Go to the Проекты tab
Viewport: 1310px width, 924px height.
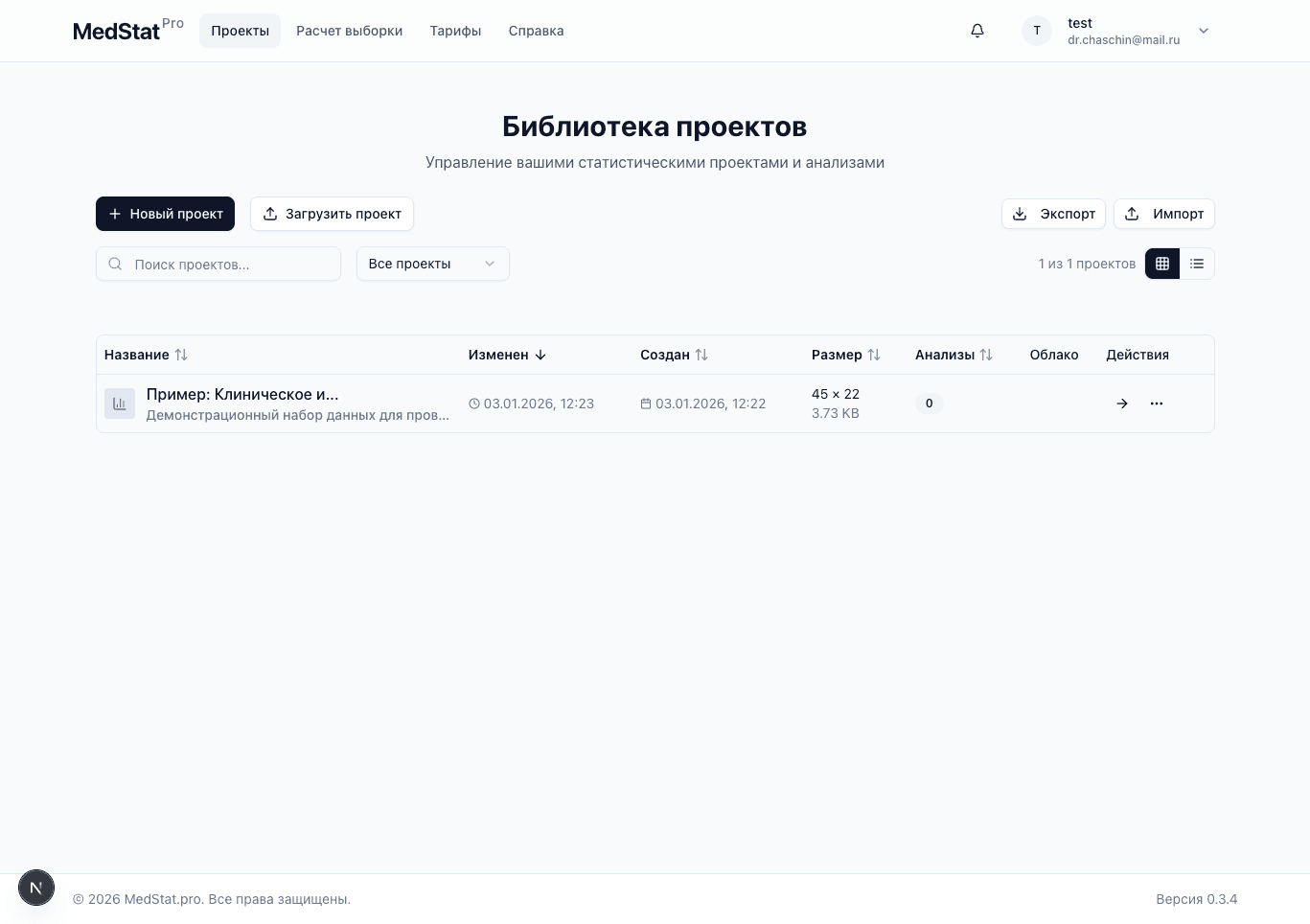pos(240,31)
